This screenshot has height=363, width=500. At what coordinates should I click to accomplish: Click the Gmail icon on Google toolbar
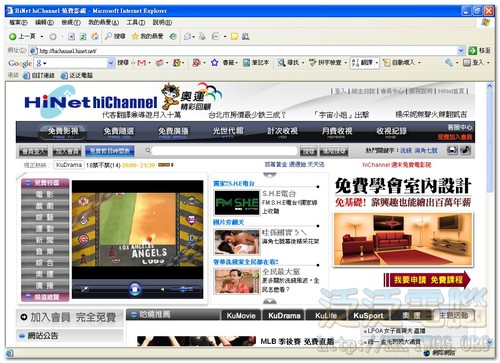142,63
